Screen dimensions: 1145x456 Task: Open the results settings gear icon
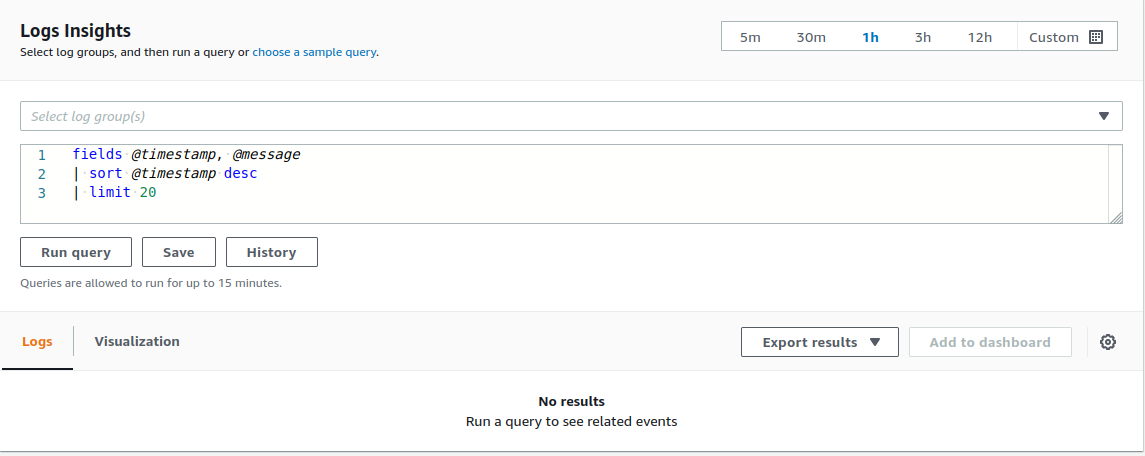(x=1108, y=342)
